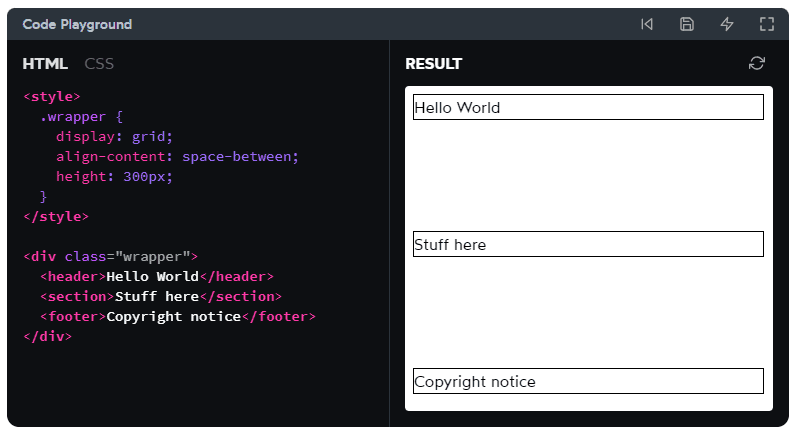
Task: Click the closing brace of .wrapper rule
Action: pos(43,196)
